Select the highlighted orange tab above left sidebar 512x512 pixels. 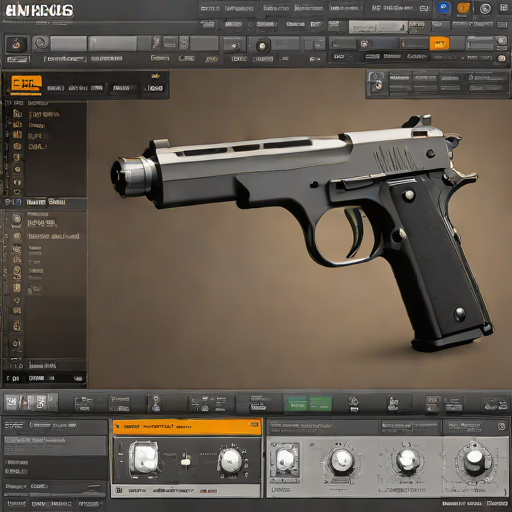(x=26, y=83)
